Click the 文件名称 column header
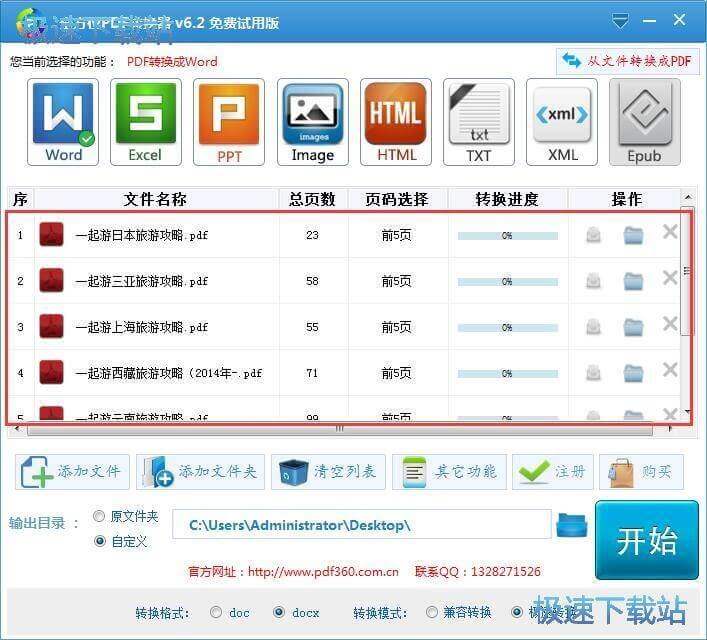 (x=156, y=199)
